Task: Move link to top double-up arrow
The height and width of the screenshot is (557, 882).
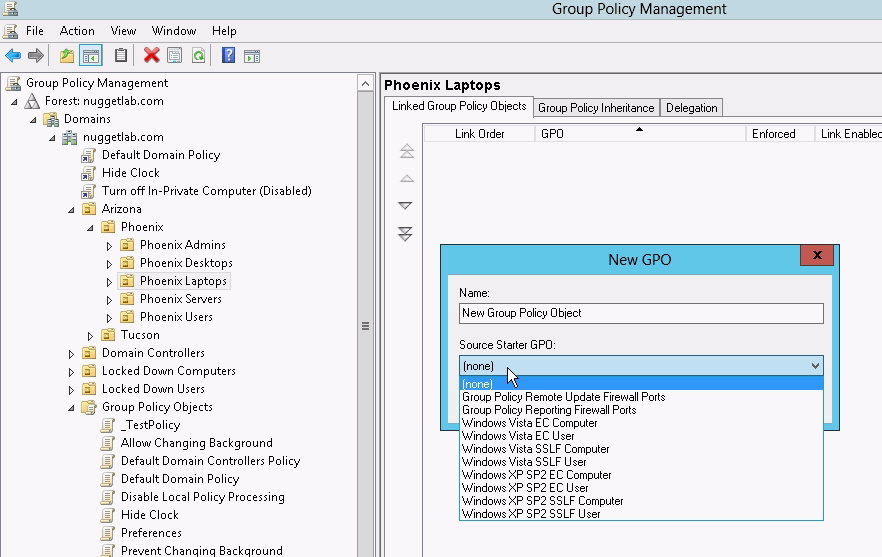Action: [x=407, y=151]
